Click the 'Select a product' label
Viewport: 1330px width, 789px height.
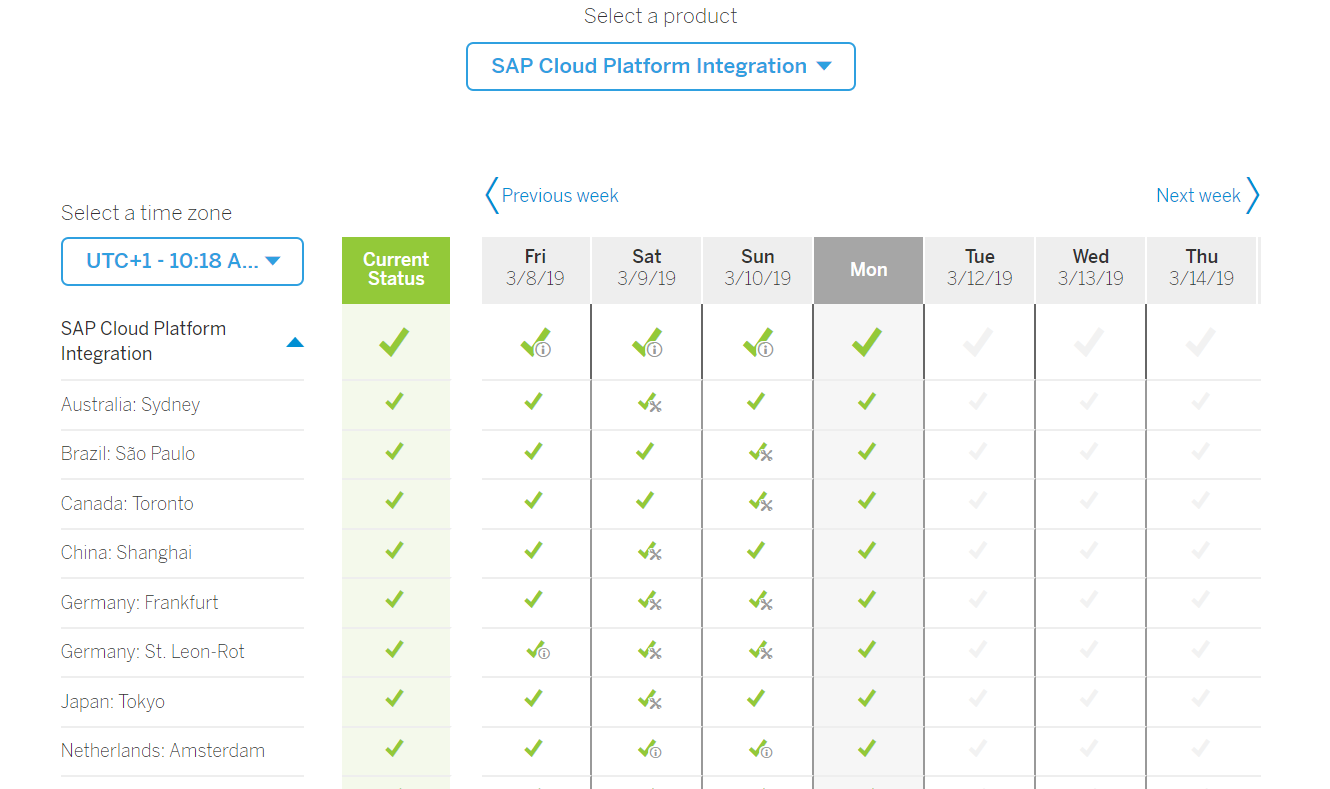661,16
